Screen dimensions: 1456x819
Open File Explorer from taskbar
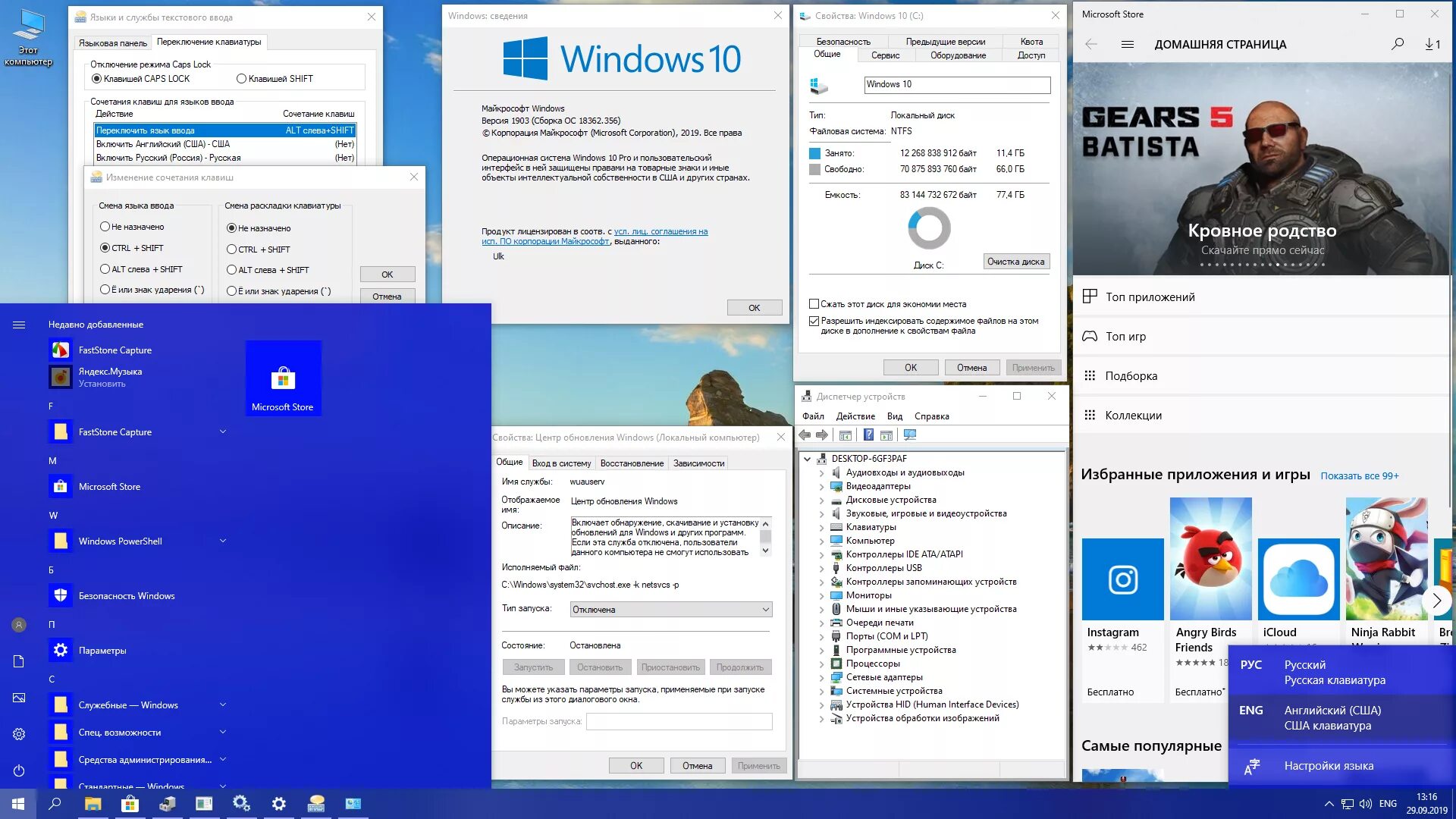(x=93, y=803)
